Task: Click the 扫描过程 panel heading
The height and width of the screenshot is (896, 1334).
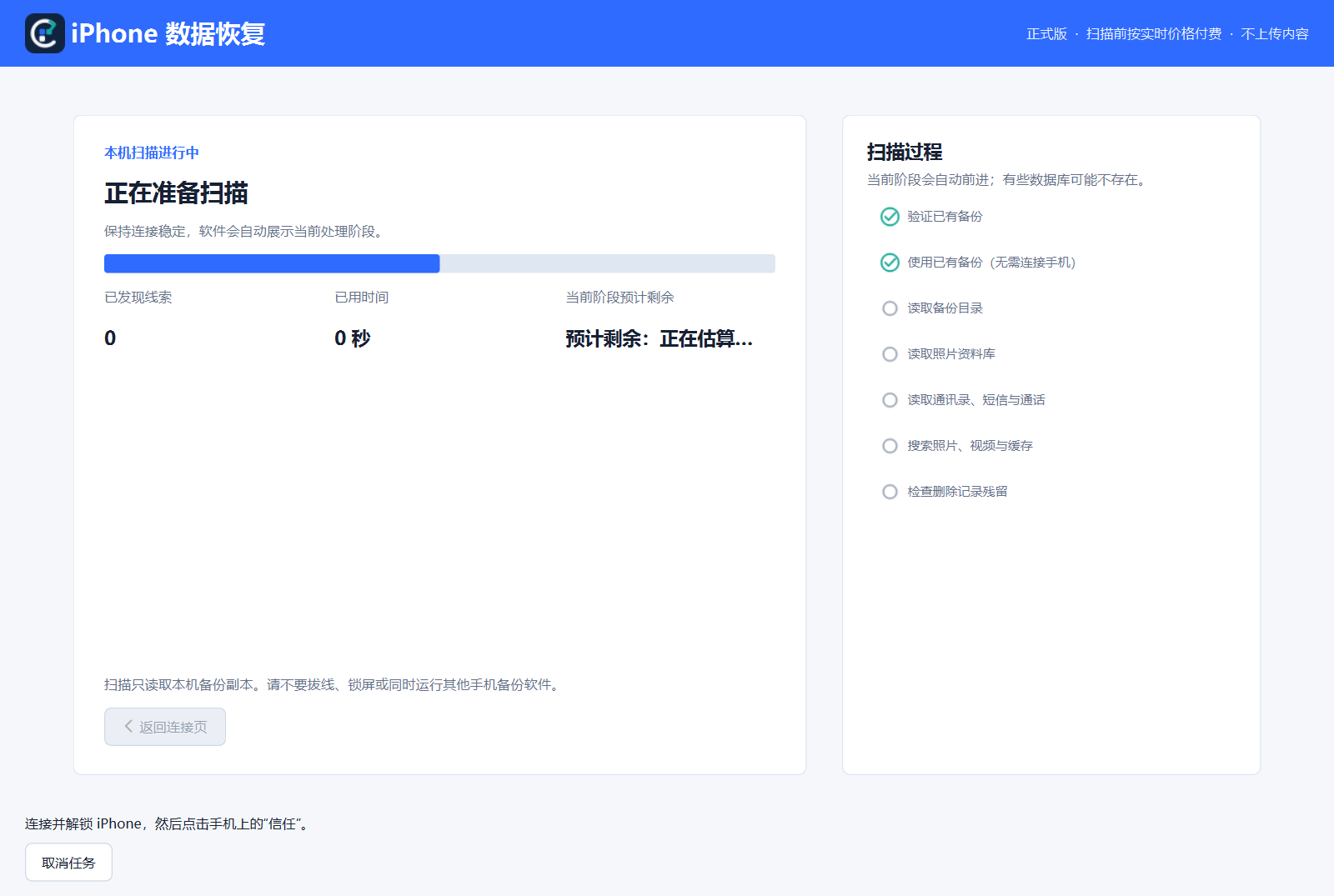Action: [x=905, y=152]
